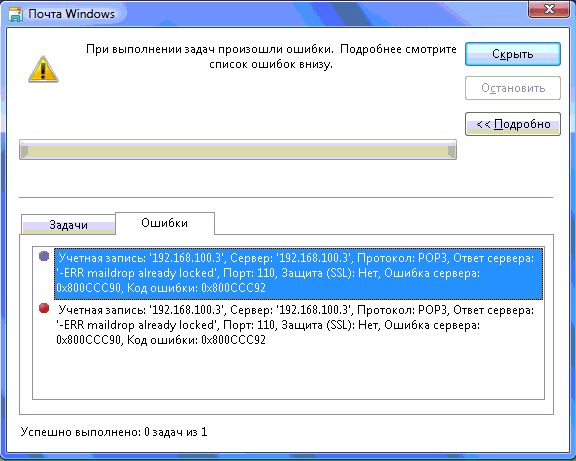Collapse details with the << Подробно button

pos(513,124)
